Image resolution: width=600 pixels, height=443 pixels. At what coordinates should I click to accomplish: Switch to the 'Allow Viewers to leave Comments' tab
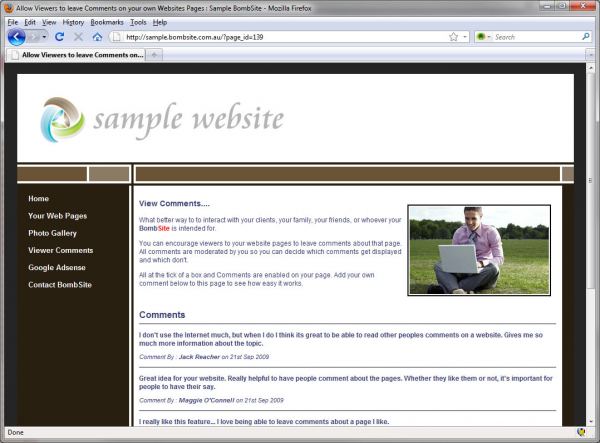(x=75, y=54)
